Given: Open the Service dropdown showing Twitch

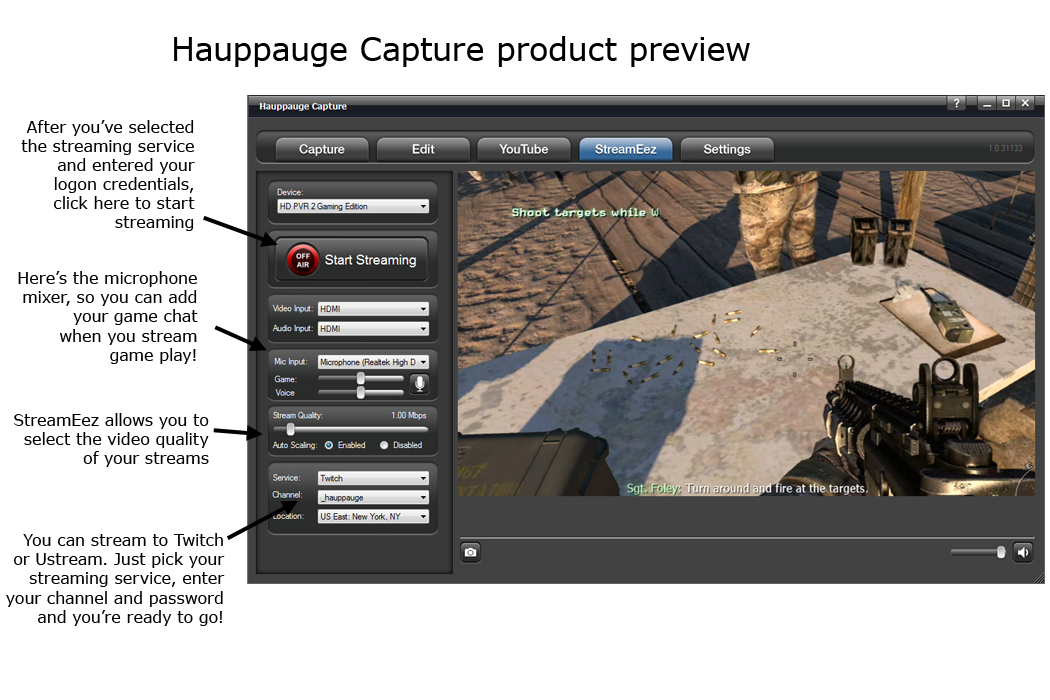Looking at the screenshot, I should [373, 478].
